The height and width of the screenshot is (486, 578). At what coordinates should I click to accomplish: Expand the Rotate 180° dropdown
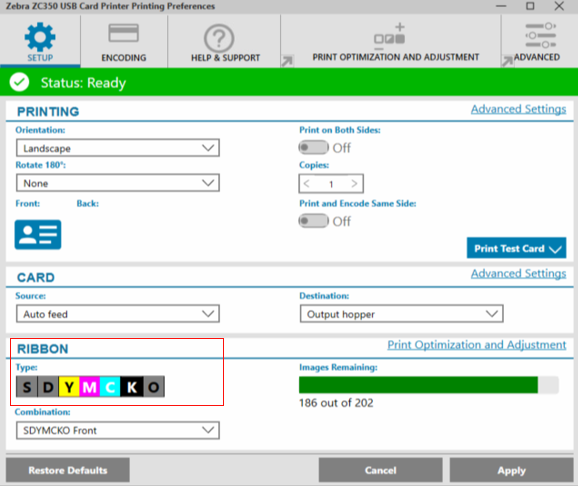(118, 183)
